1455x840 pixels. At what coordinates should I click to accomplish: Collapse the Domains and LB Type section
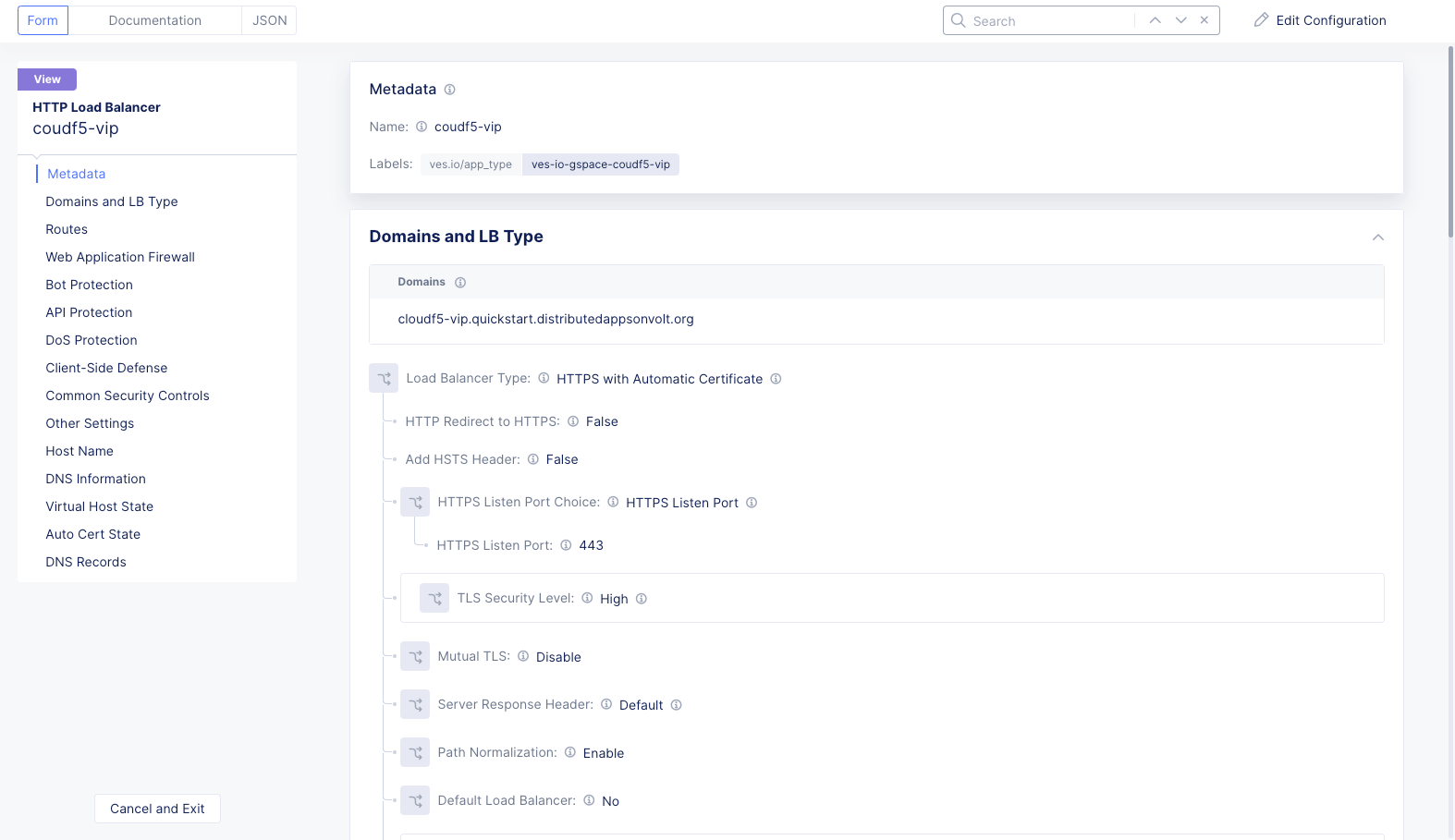pyautogui.click(x=1377, y=237)
